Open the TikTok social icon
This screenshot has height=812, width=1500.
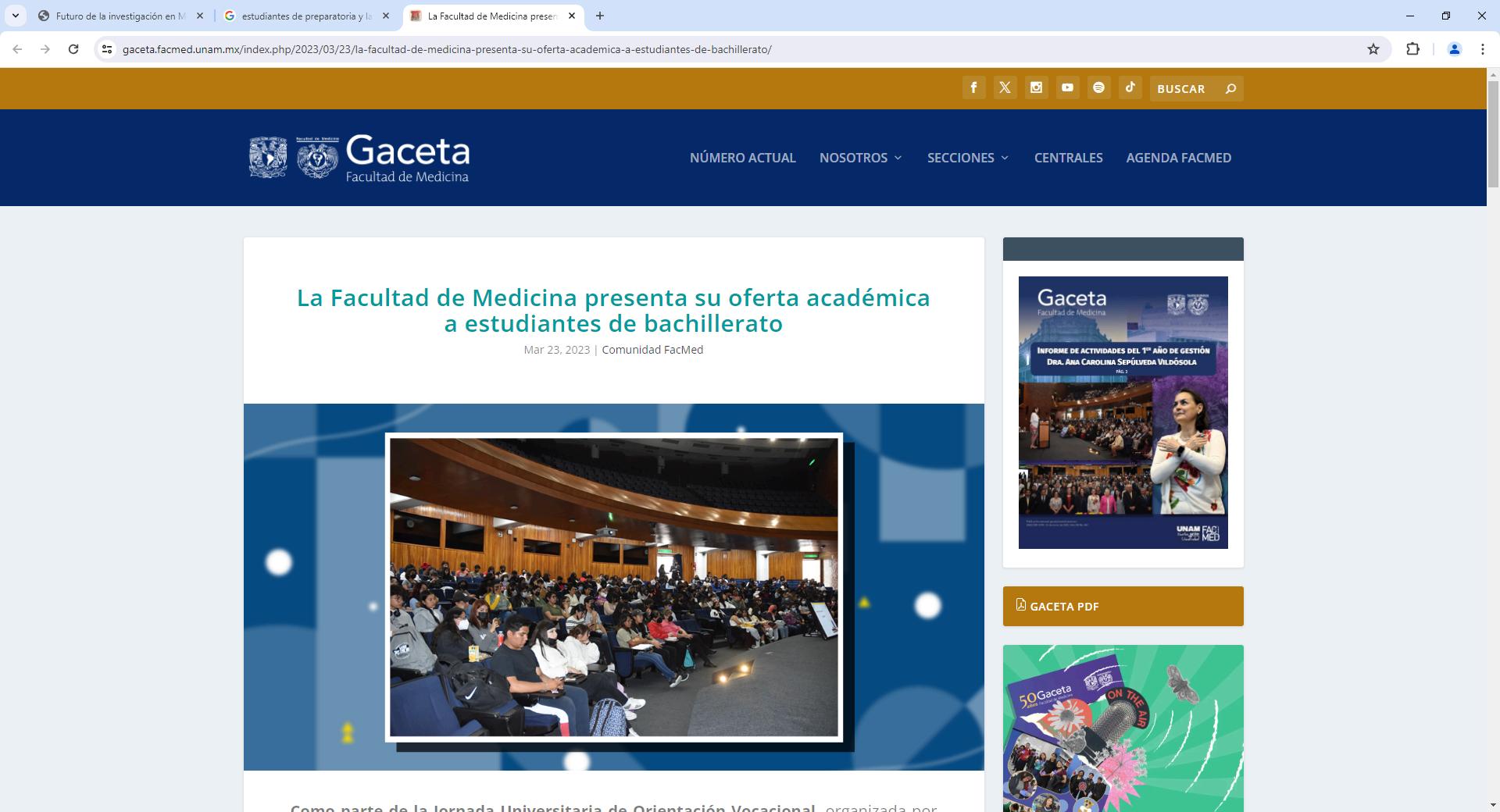1130,88
